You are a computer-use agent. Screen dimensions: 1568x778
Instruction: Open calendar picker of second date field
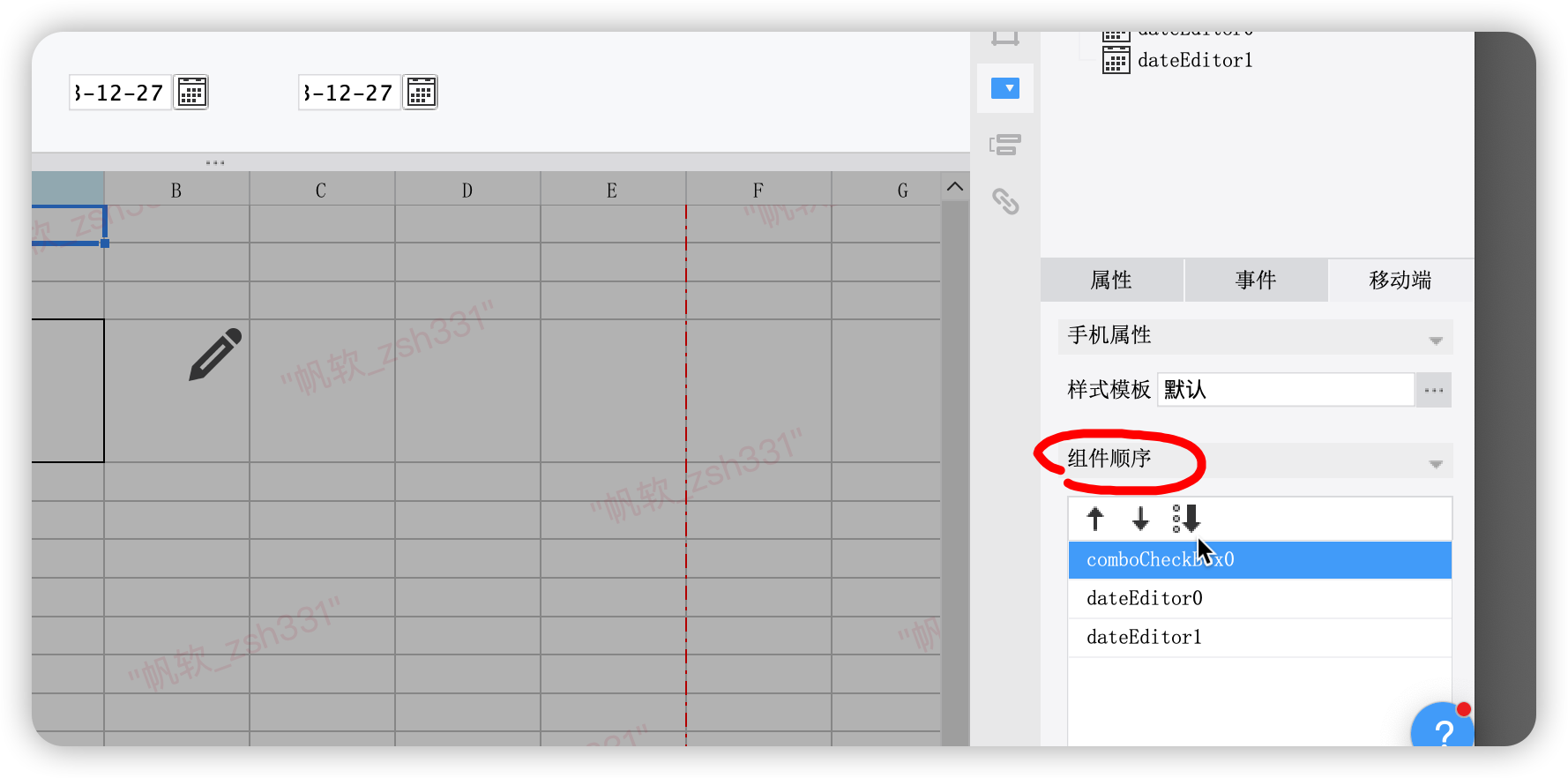(x=421, y=93)
